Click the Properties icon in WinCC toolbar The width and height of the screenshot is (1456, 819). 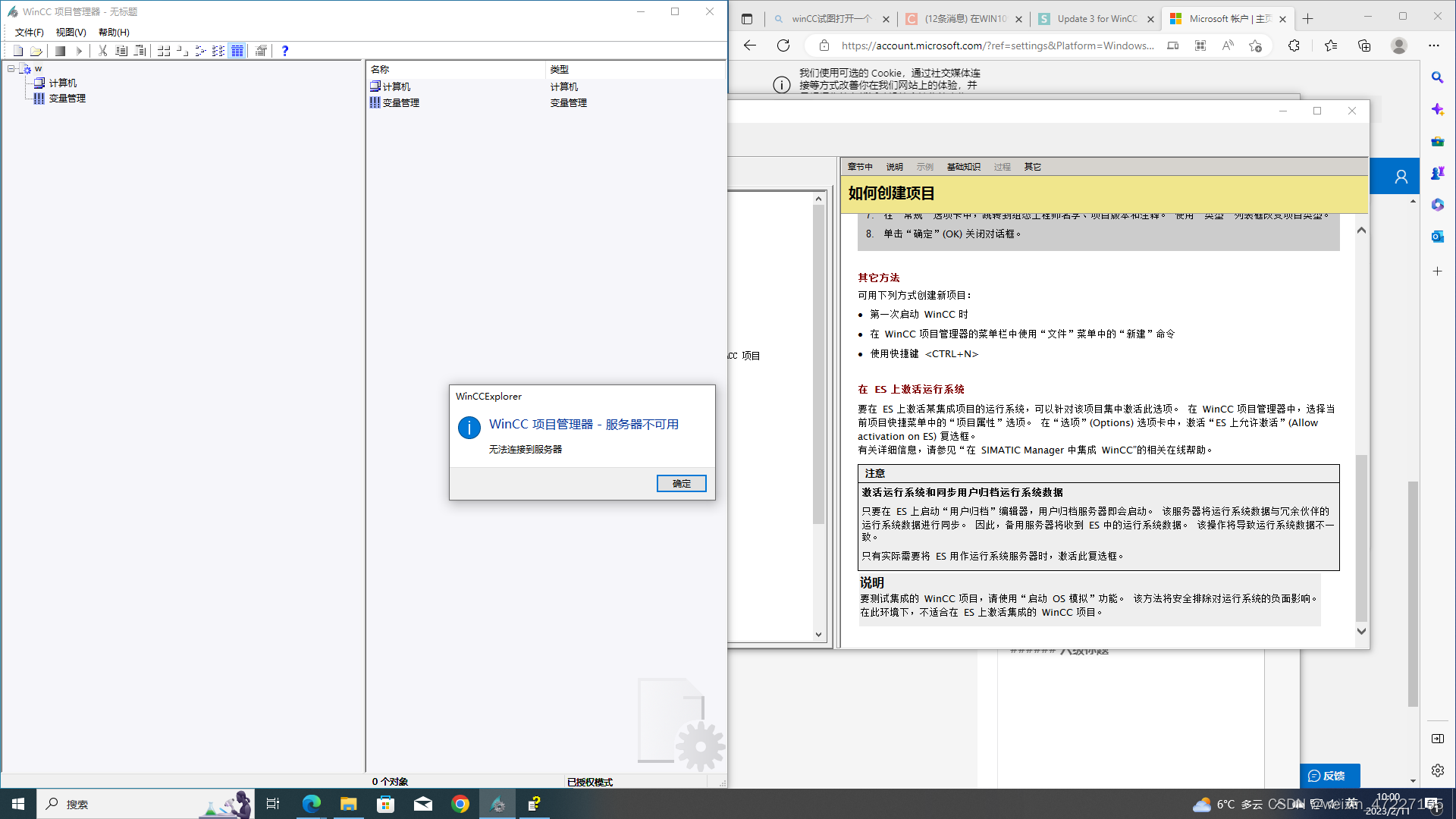click(x=261, y=50)
